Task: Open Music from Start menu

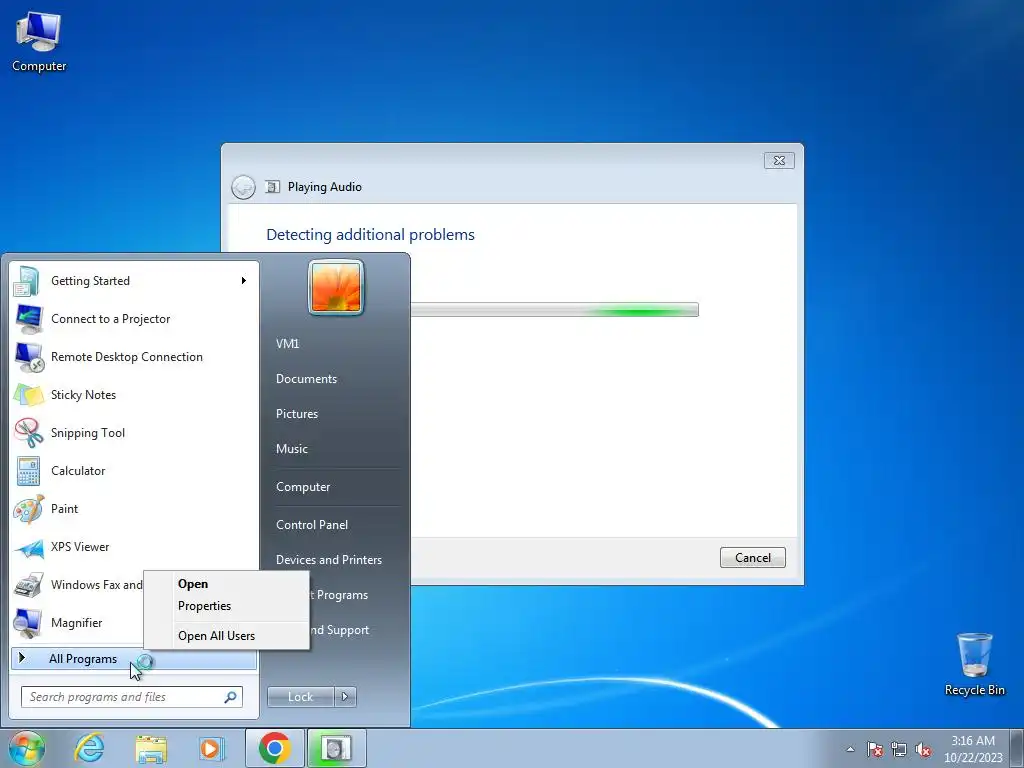Action: (291, 449)
